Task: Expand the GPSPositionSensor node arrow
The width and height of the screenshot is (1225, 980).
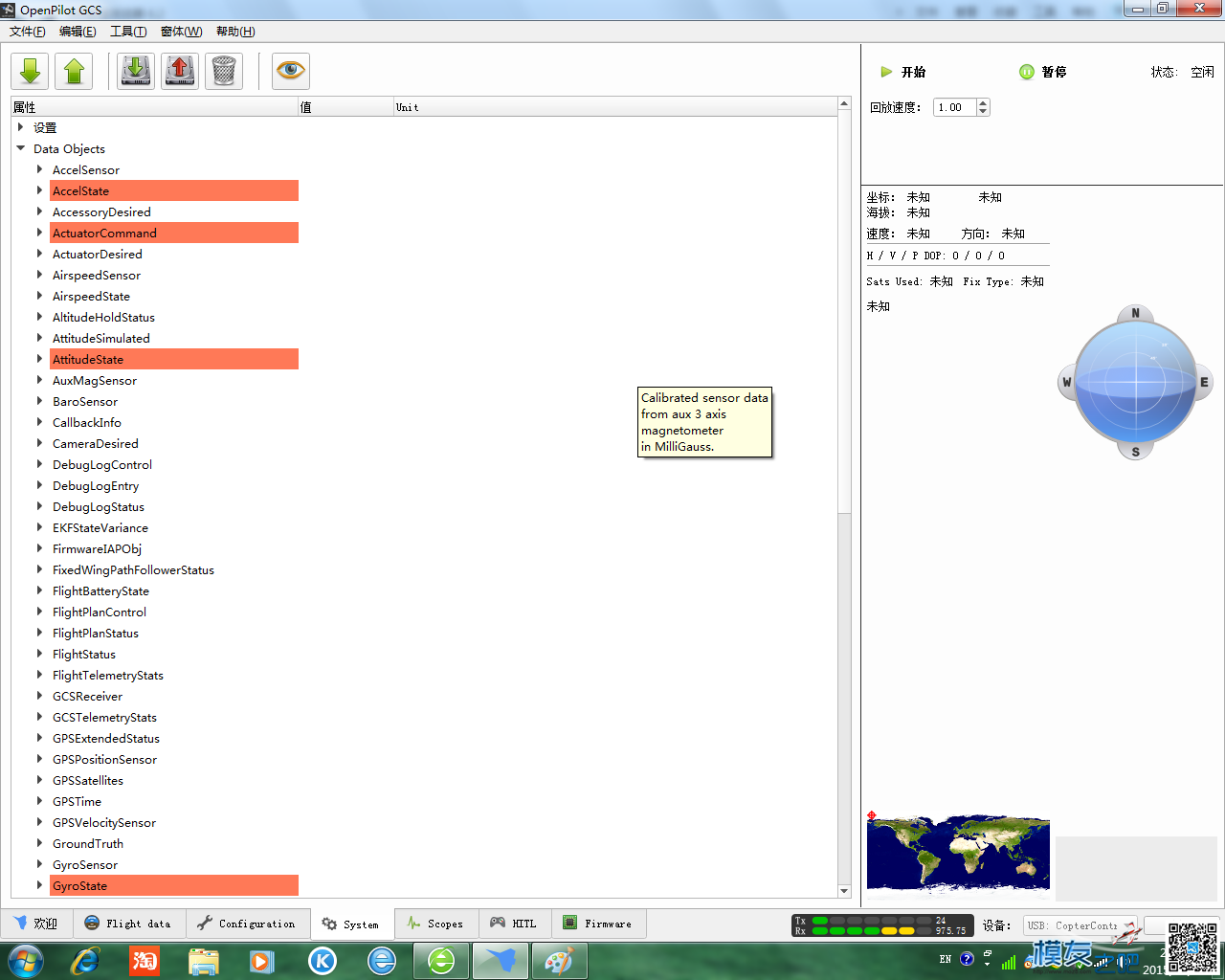Action: [39, 759]
